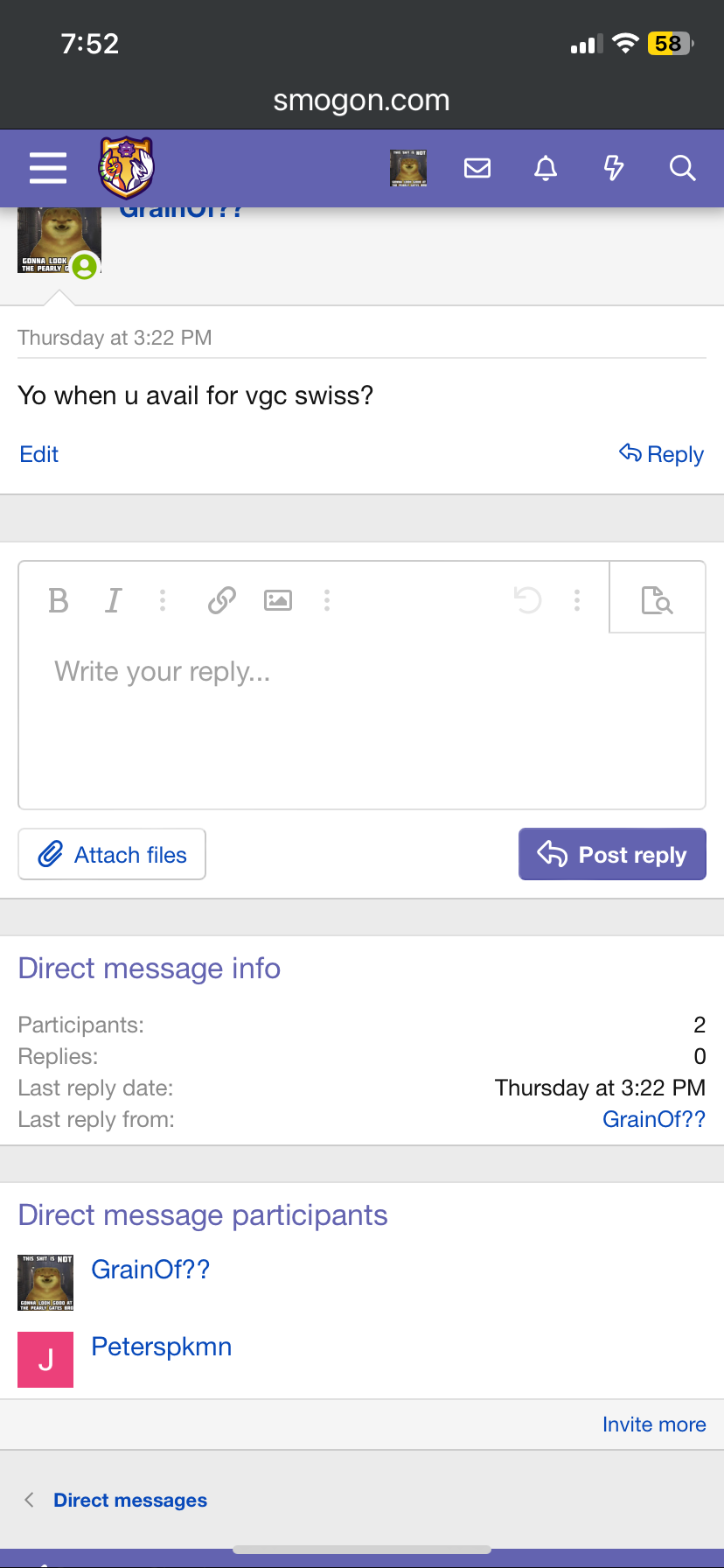The image size is (724, 1568).
Task: Click the Post reply button
Action: pyautogui.click(x=612, y=854)
